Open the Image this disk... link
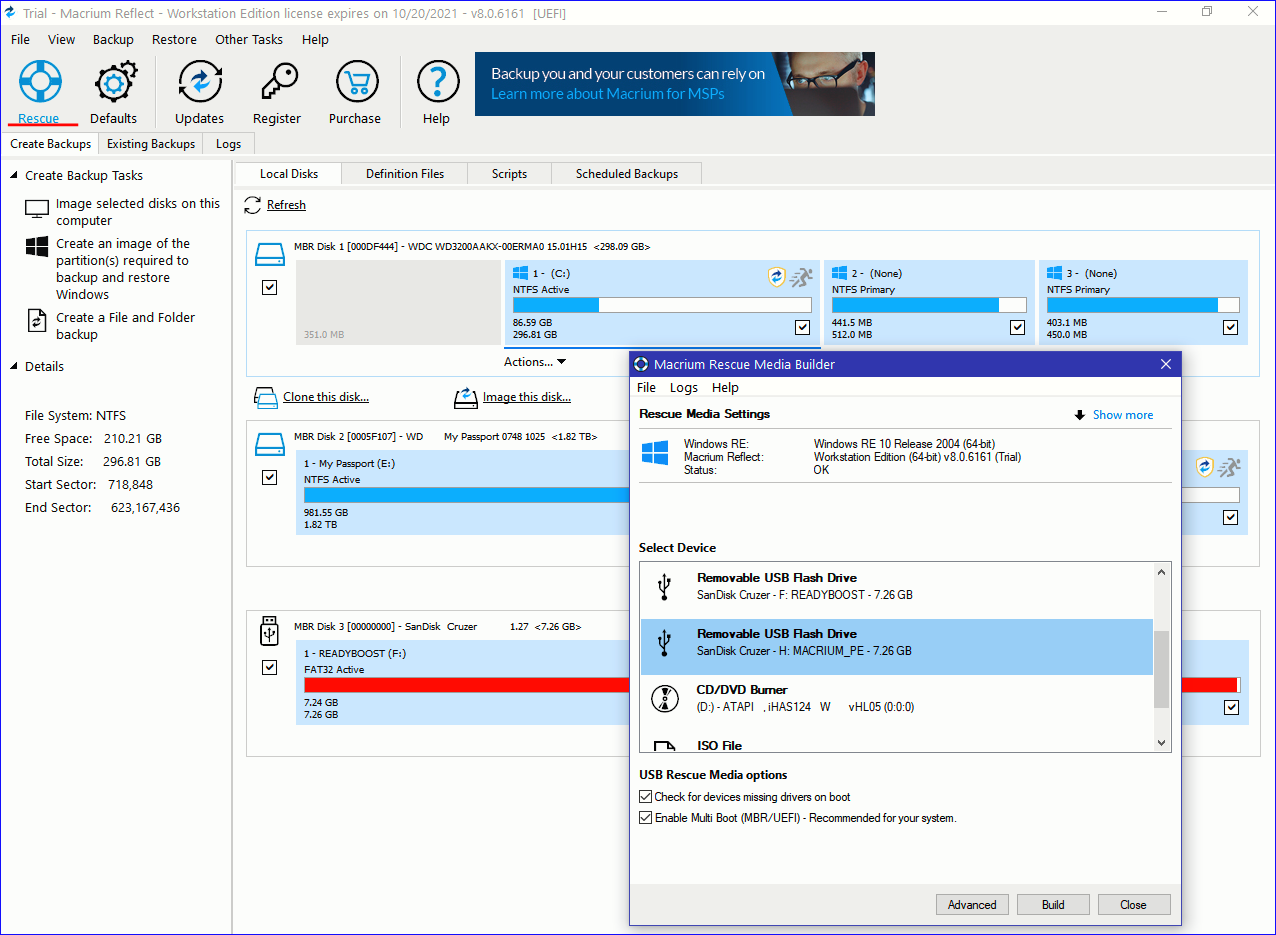 click(x=527, y=397)
